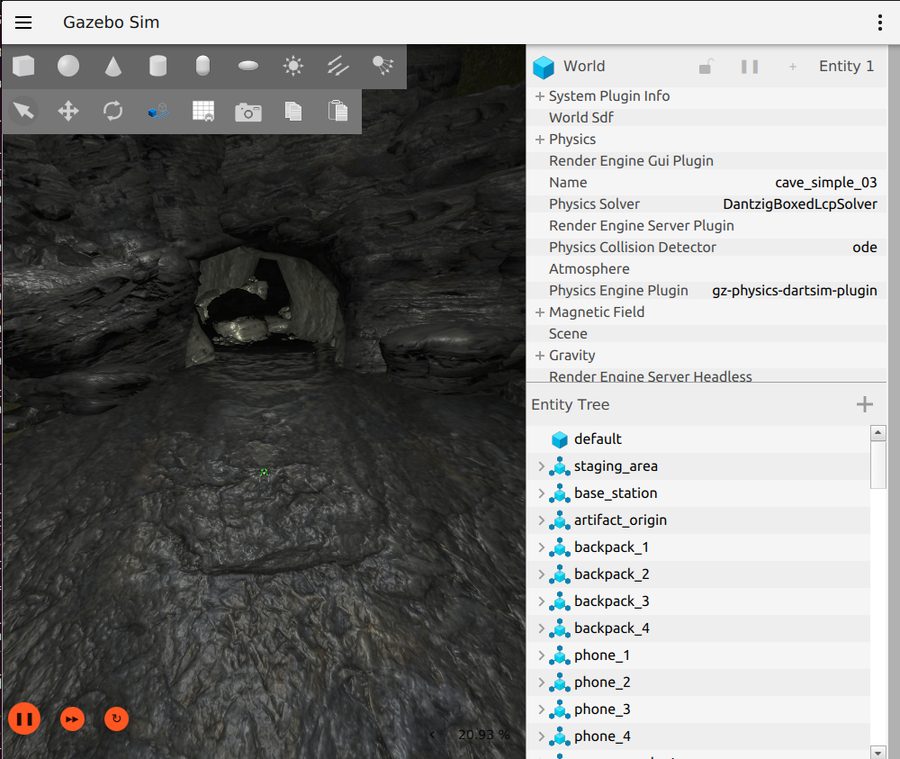
Task: Pause component inspector updates
Action: pyautogui.click(x=750, y=67)
